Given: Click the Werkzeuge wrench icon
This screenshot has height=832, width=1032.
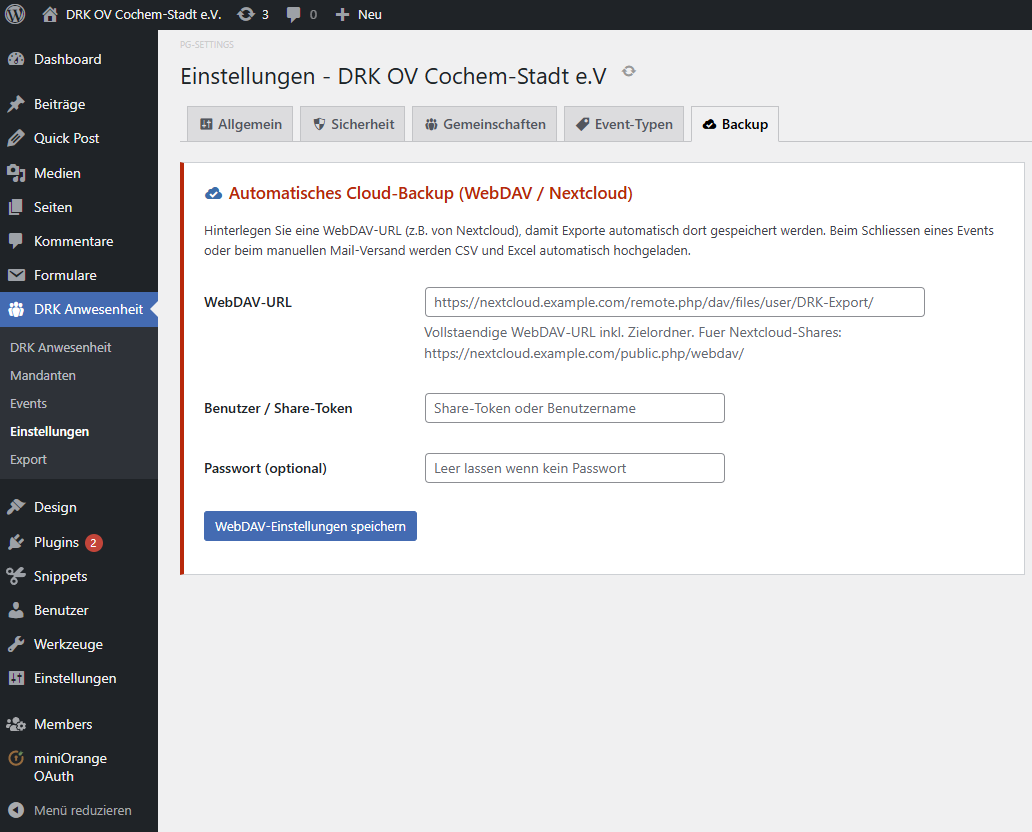Looking at the screenshot, I should click(x=16, y=644).
